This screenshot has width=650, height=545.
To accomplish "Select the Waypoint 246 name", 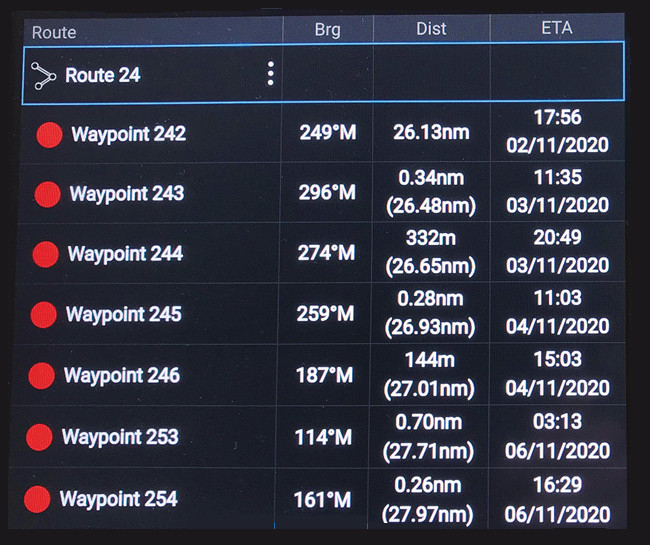I will 122,375.
